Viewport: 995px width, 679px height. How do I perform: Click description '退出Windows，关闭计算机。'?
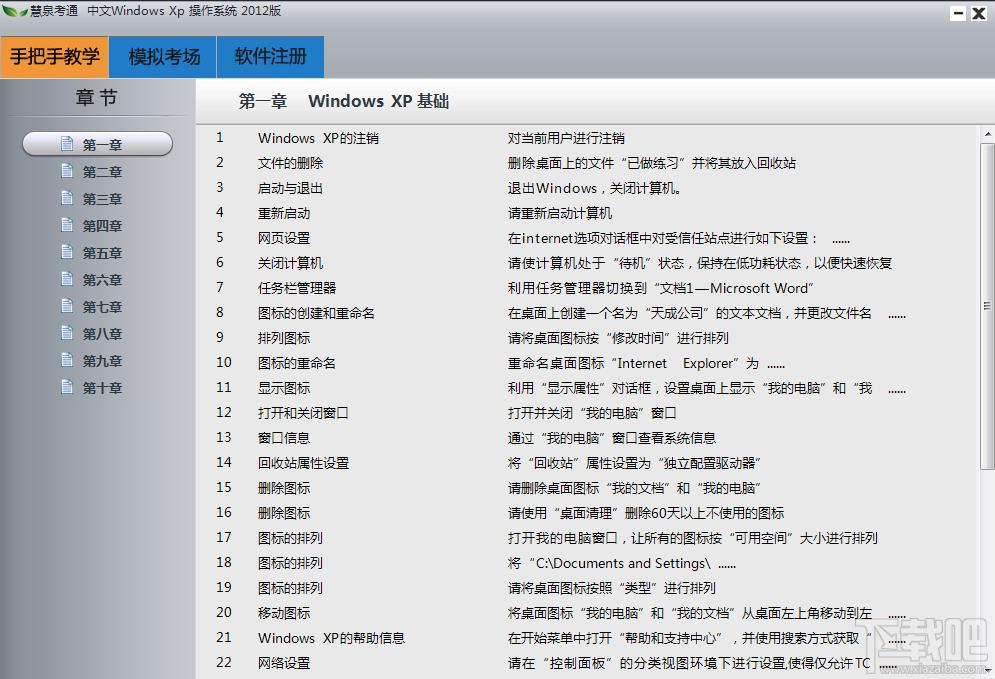point(595,188)
